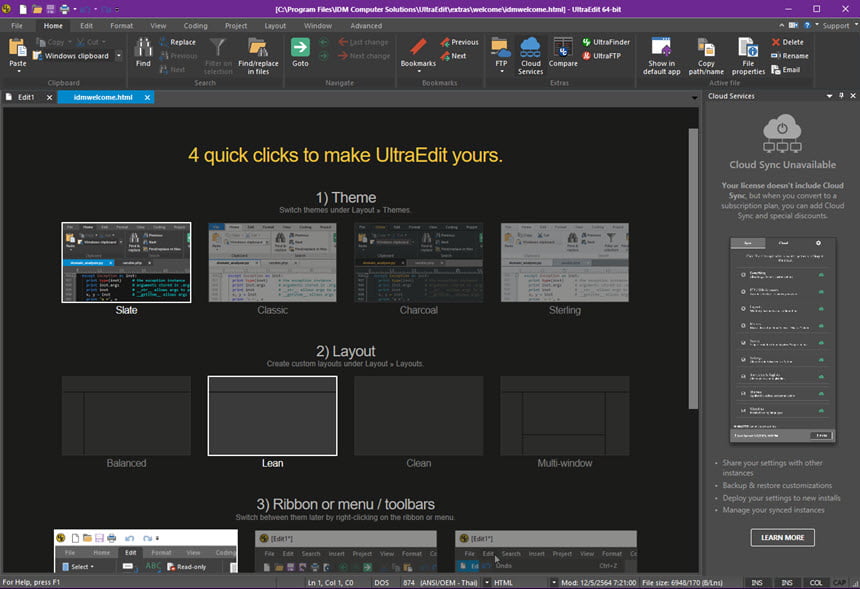This screenshot has width=860, height=589.
Task: Choose the Charcoal theme thumbnail
Action: click(418, 262)
